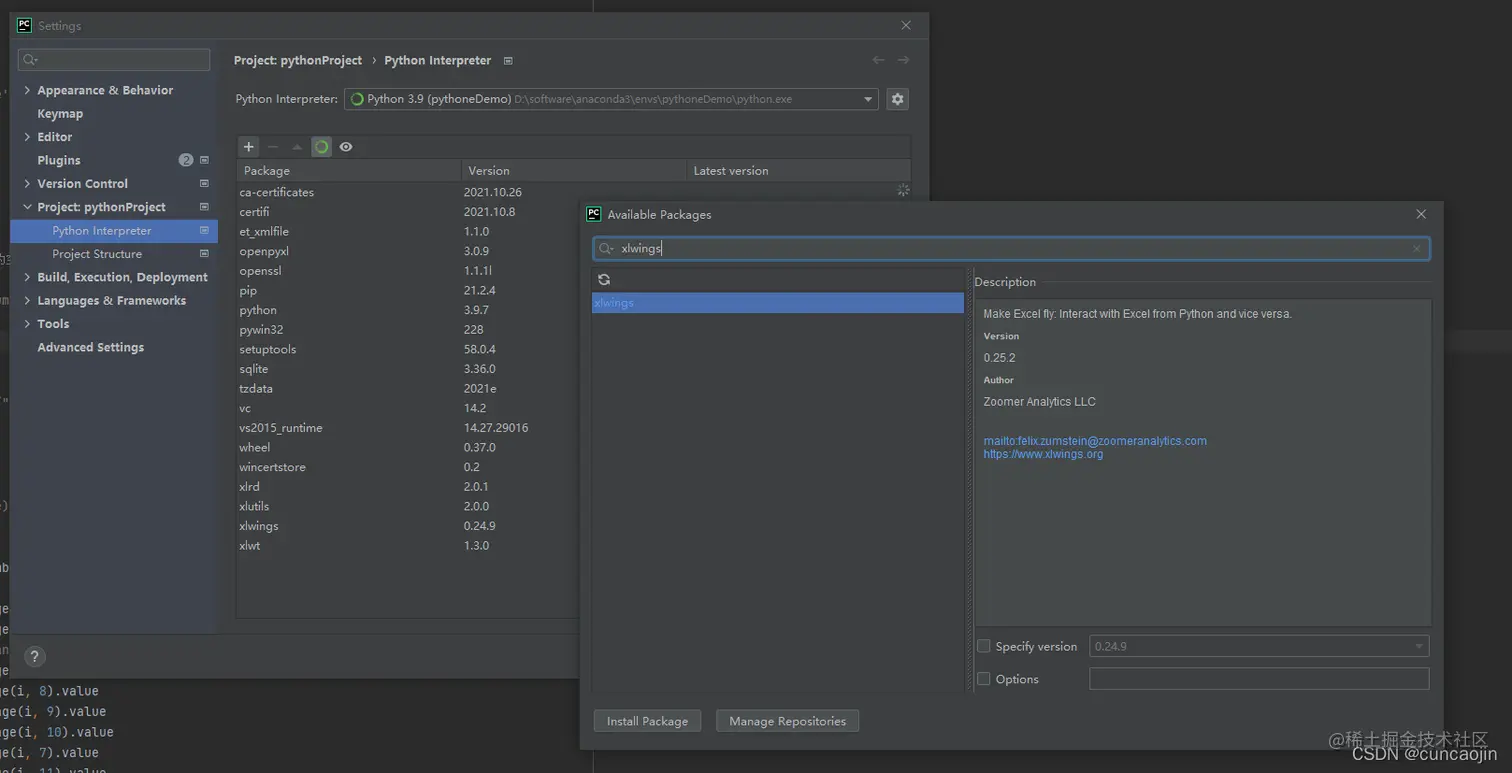Screen dimensions: 1512x773
Task: Click Project: pythonProject breadcrumb
Action: click(298, 60)
